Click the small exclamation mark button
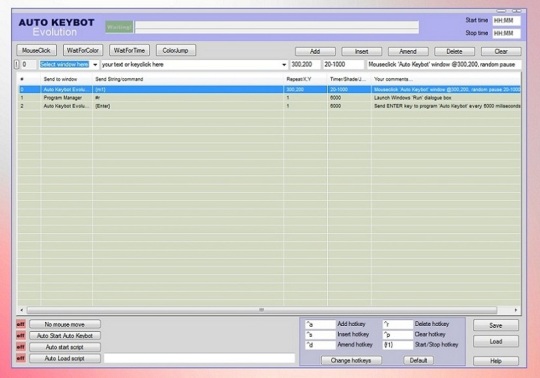The height and width of the screenshot is (378, 540). click(17, 64)
